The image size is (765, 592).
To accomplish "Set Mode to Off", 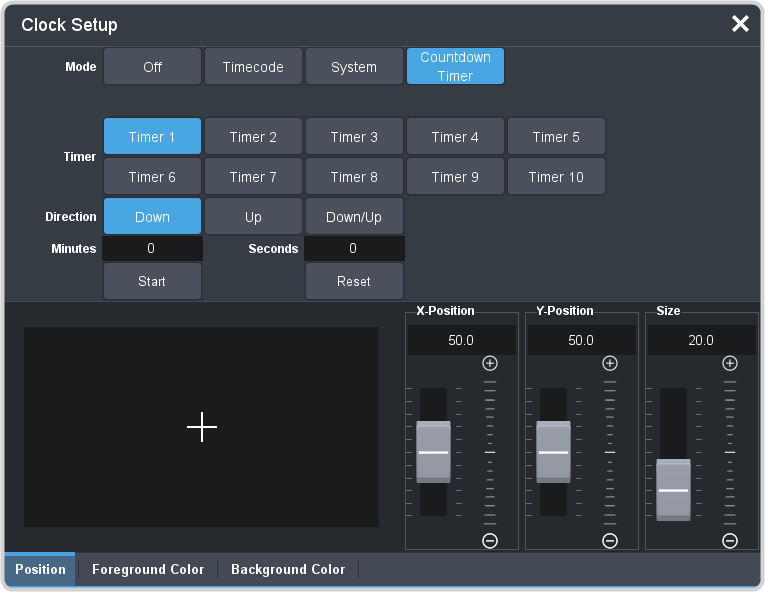I will pos(152,67).
